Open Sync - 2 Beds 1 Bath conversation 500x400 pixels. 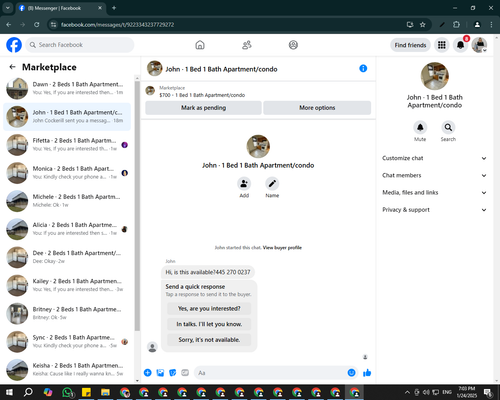pyautogui.click(x=67, y=342)
